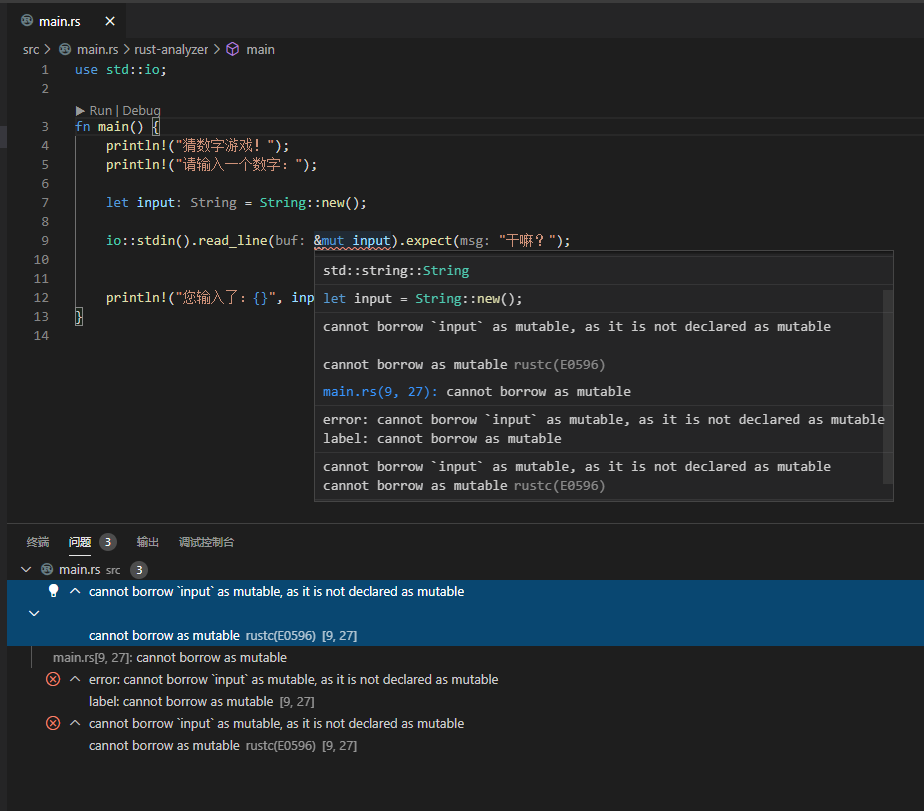Click std::string::String type in hover popup
Image resolution: width=924 pixels, height=811 pixels.
(x=396, y=271)
